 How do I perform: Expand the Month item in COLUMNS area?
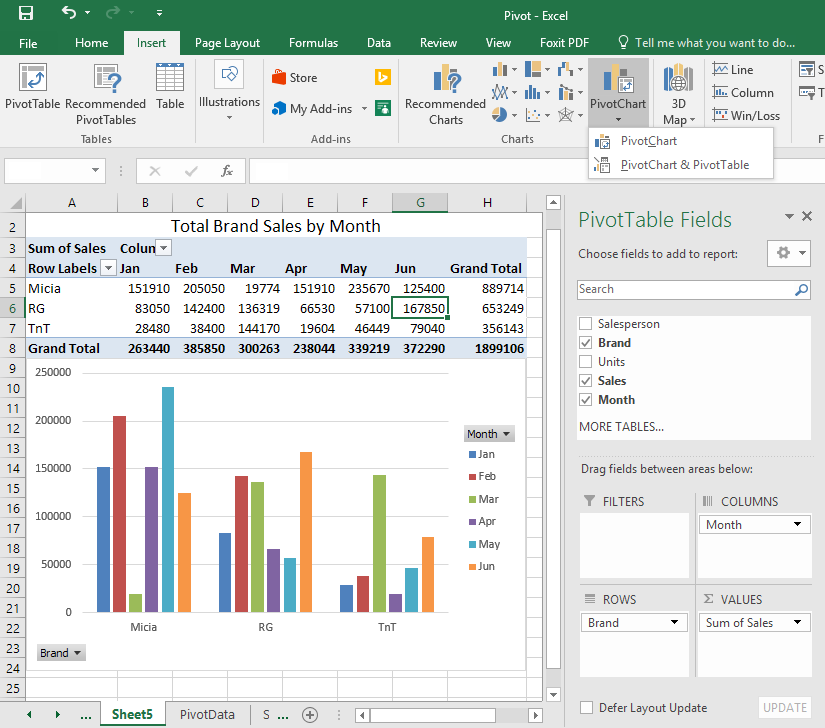(797, 524)
